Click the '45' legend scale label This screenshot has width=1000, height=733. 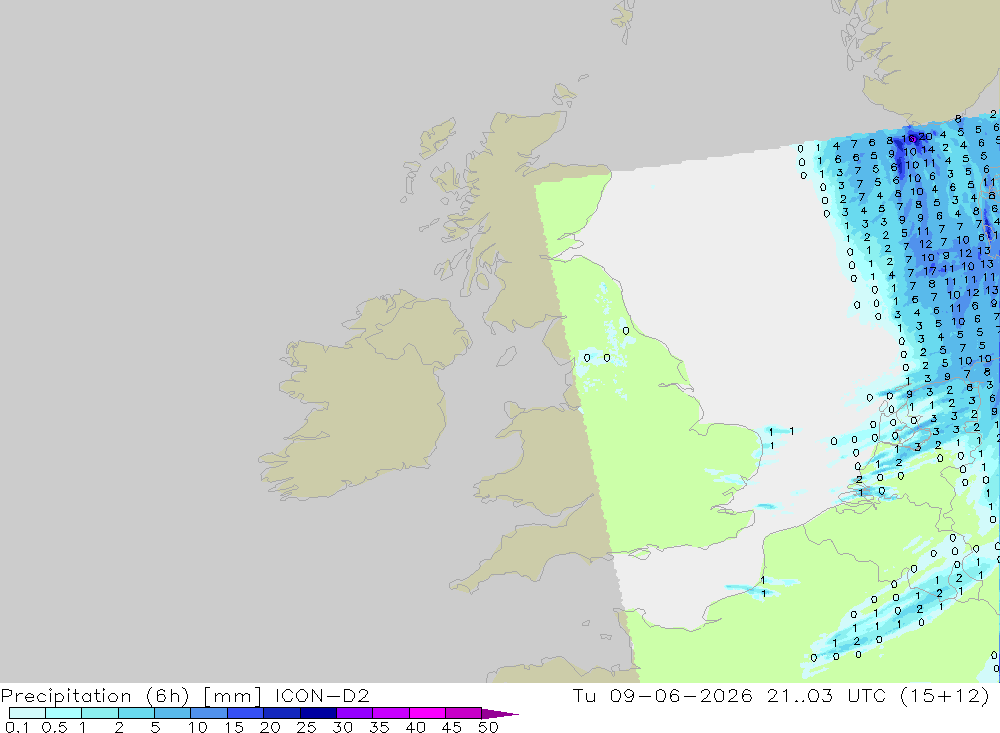tap(452, 727)
